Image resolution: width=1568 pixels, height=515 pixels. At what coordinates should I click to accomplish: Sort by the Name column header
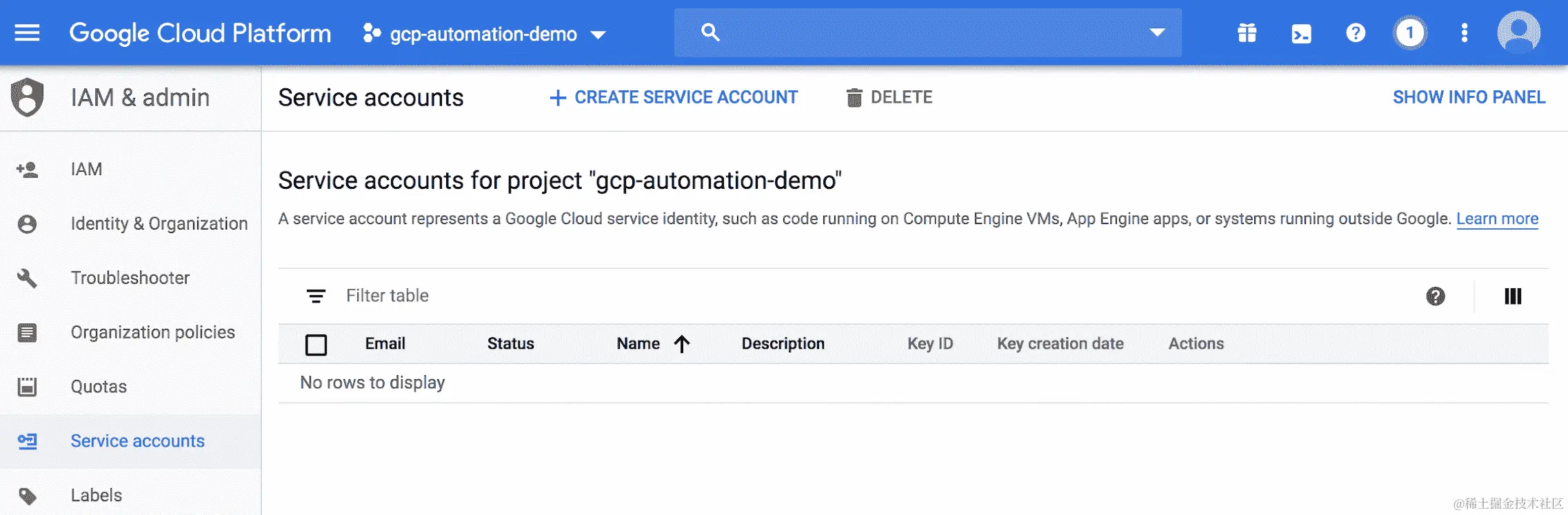(639, 343)
